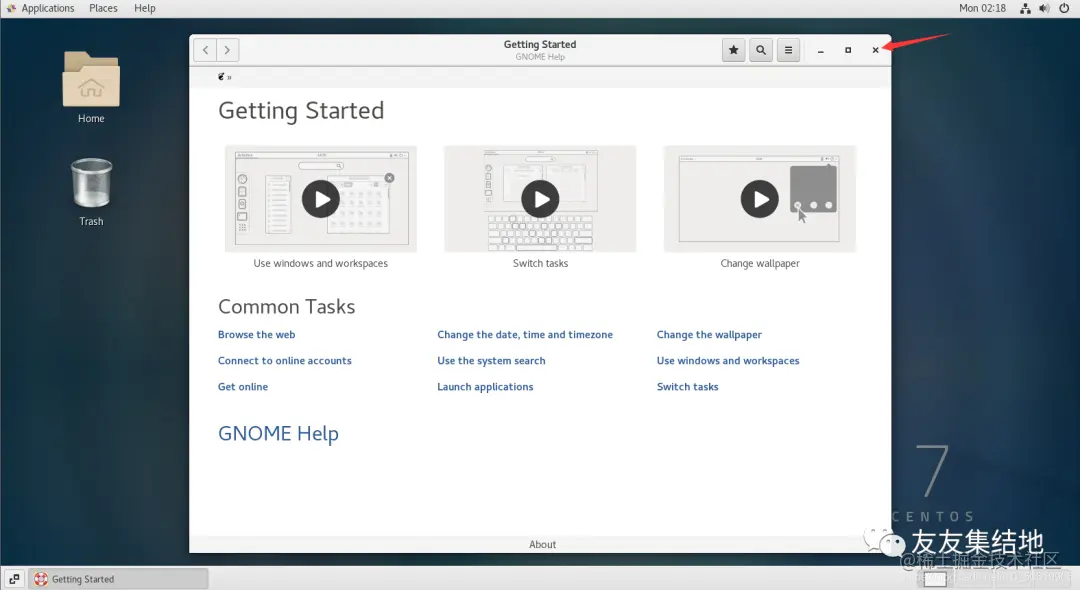
Task: Click the show-desktop icon in bottom panel
Action: tap(14, 579)
